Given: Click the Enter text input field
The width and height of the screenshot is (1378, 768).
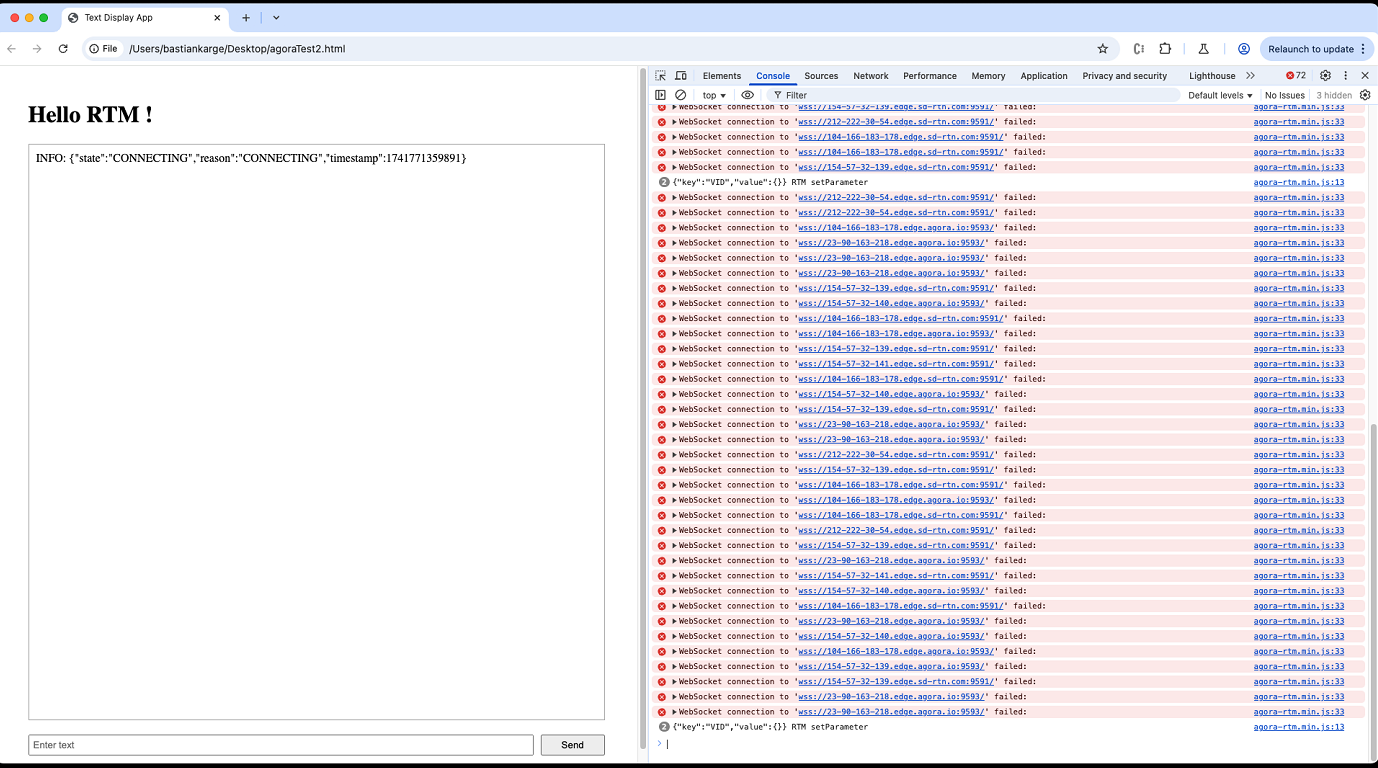Looking at the screenshot, I should point(280,745).
